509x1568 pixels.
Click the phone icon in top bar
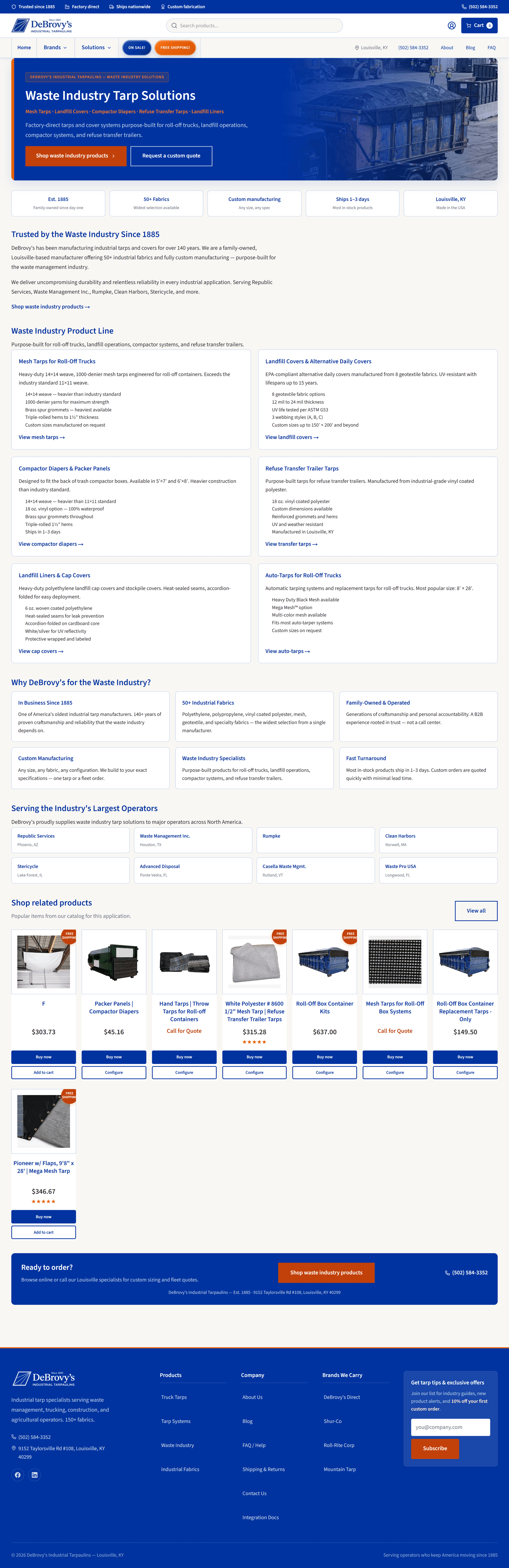click(x=464, y=7)
